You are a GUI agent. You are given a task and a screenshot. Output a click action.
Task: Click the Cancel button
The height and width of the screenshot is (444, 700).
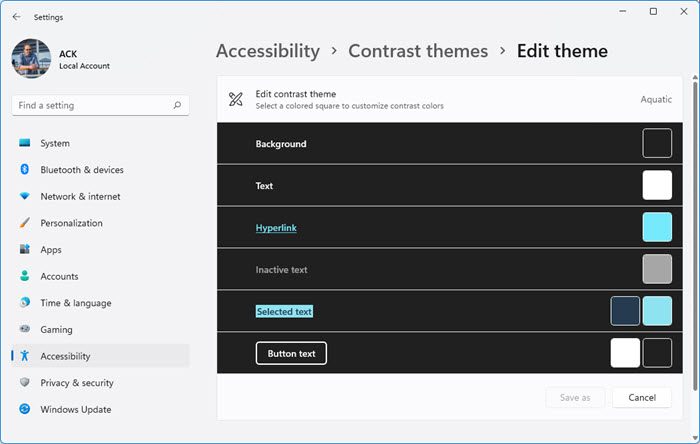click(642, 397)
